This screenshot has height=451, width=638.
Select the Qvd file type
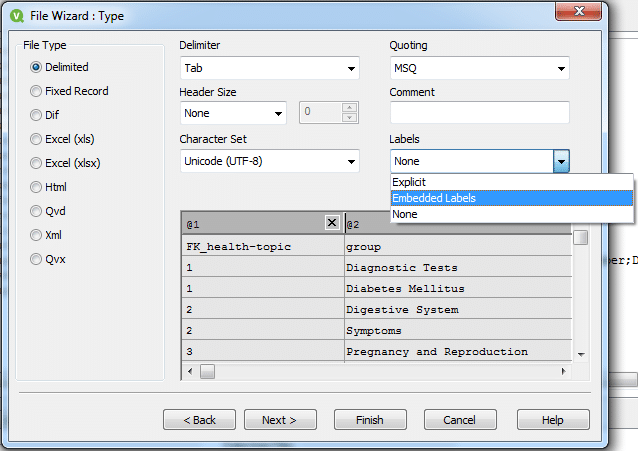(x=48, y=211)
